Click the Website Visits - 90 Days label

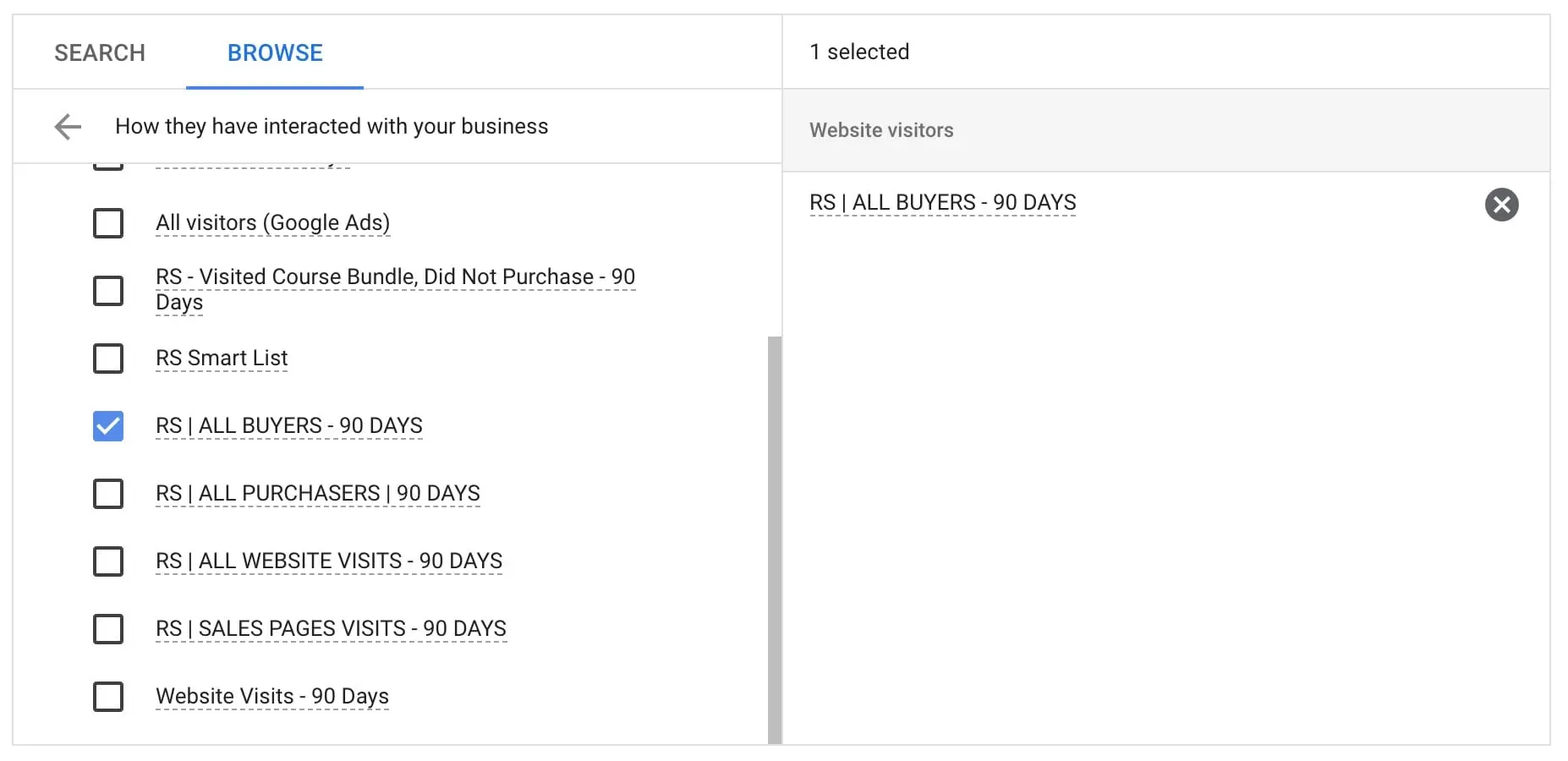coord(272,697)
